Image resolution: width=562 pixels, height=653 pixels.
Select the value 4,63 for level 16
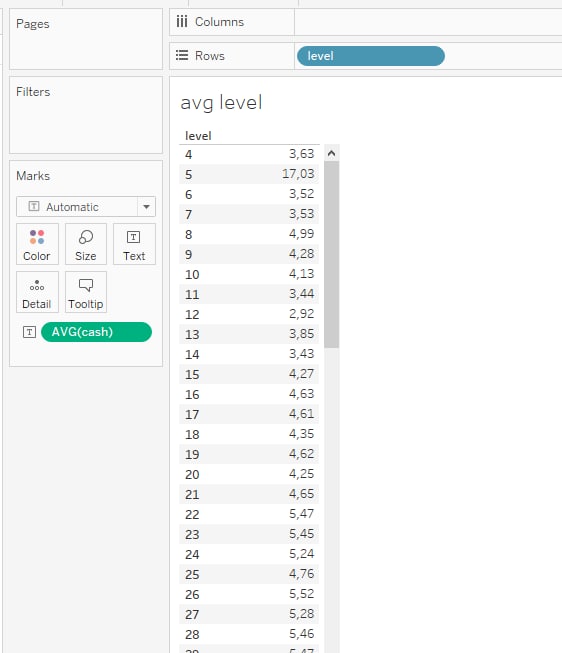pos(302,394)
